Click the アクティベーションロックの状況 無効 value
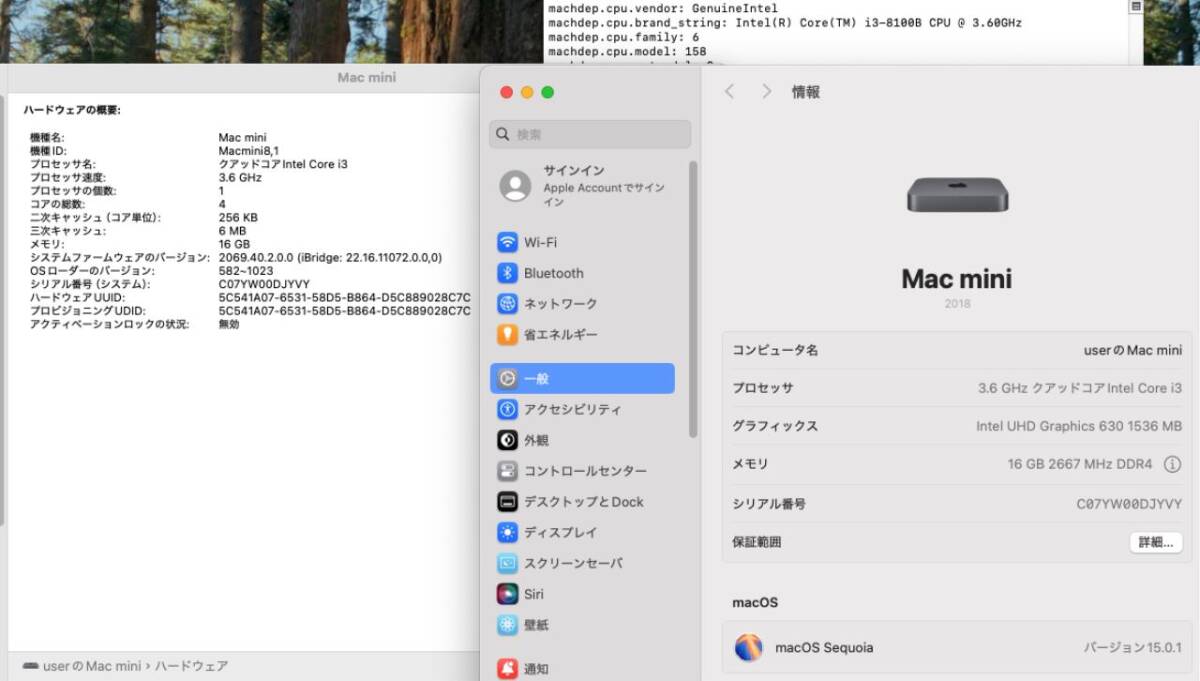 tap(229, 325)
